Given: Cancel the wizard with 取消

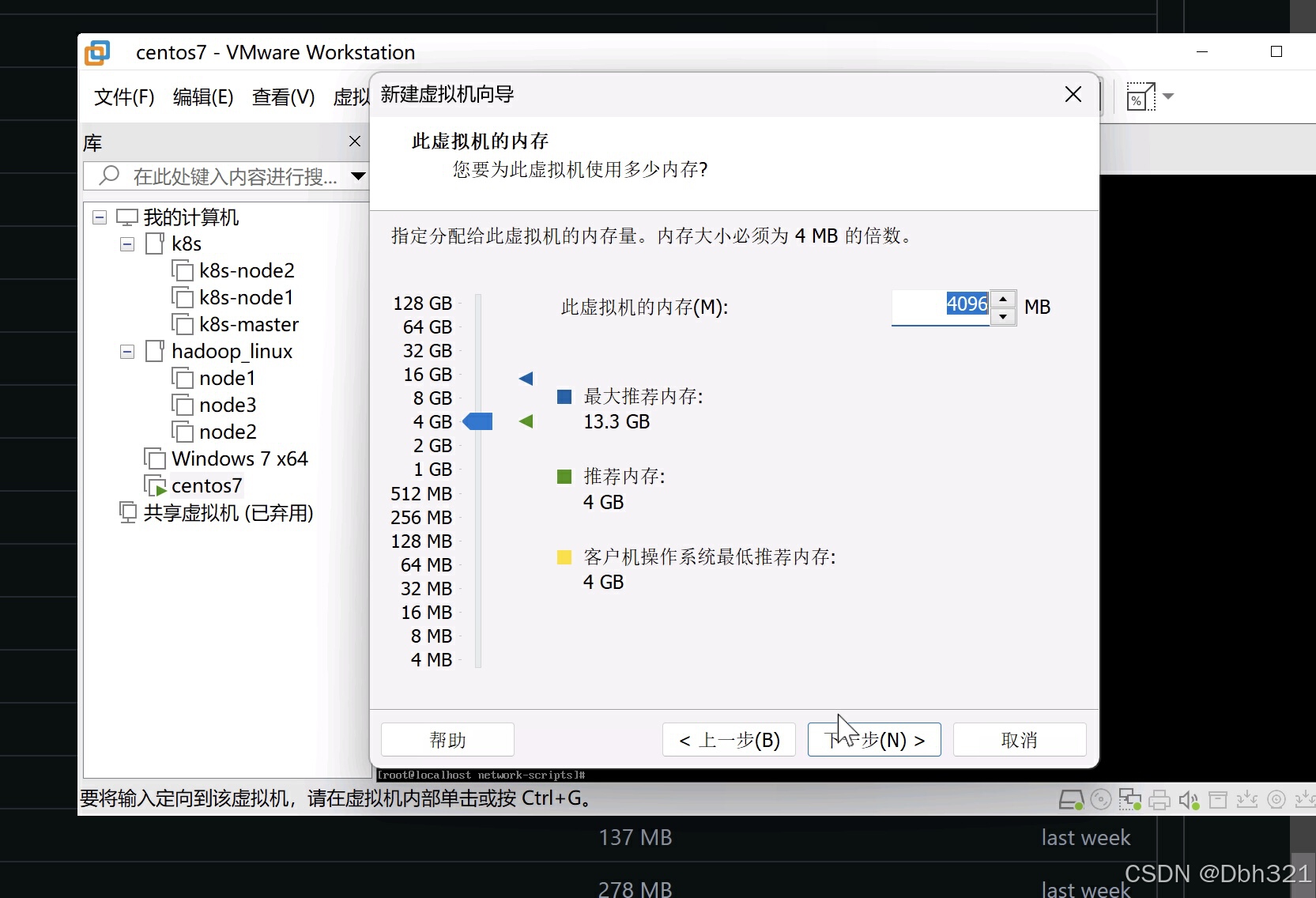Looking at the screenshot, I should point(1020,740).
